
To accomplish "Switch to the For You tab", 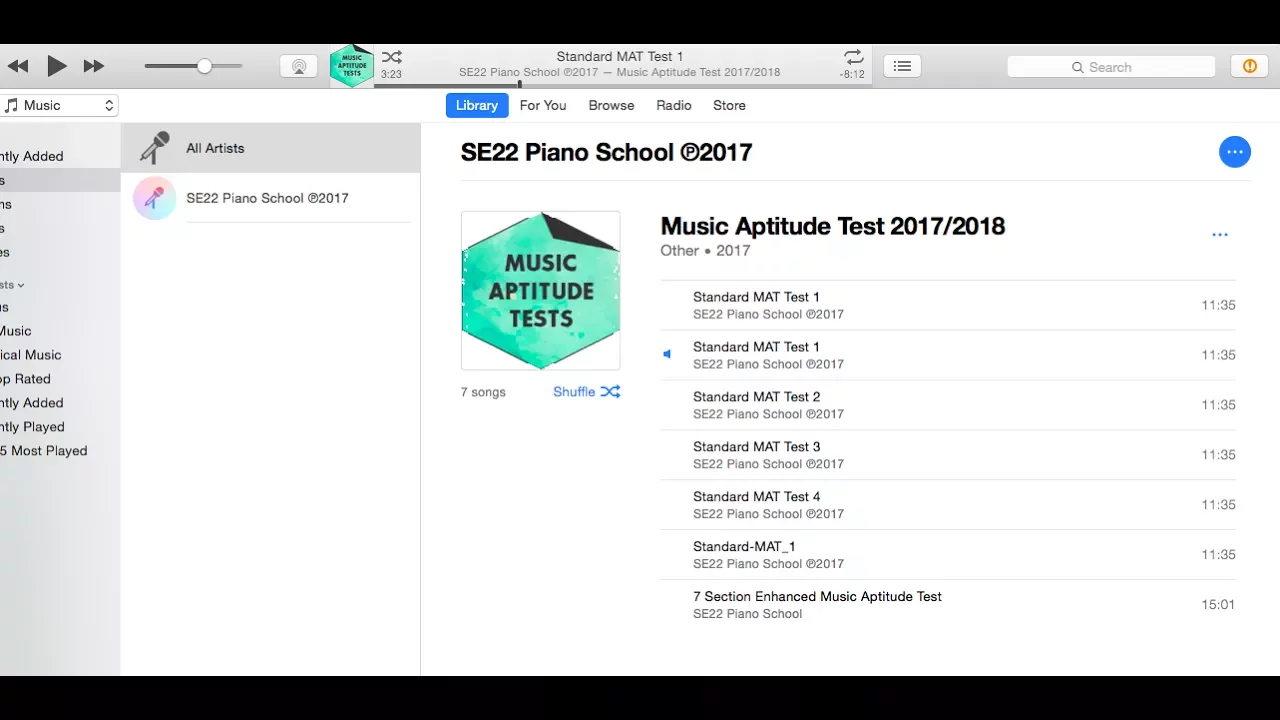I will click(x=543, y=105).
